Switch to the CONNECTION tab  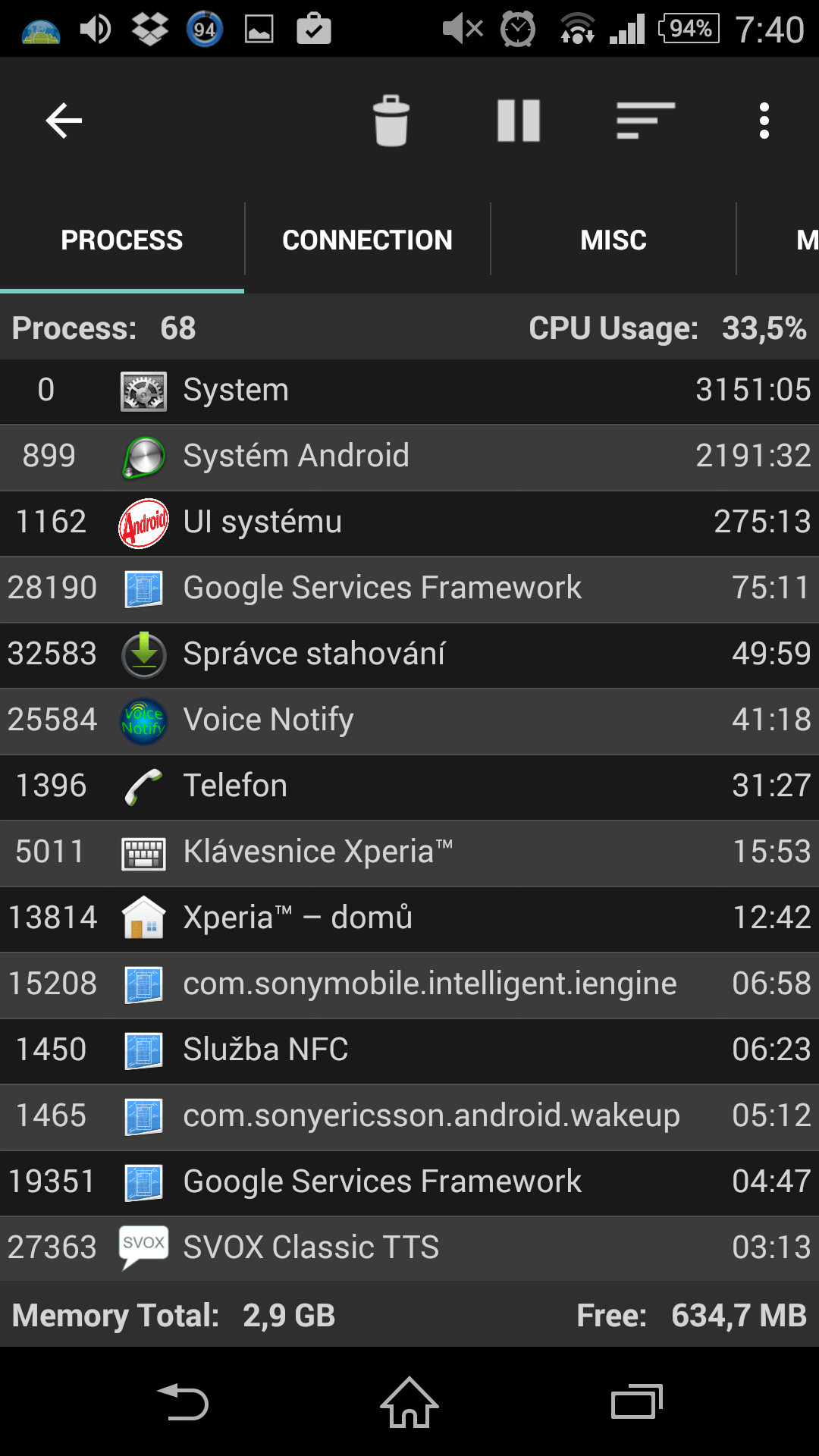(x=367, y=240)
